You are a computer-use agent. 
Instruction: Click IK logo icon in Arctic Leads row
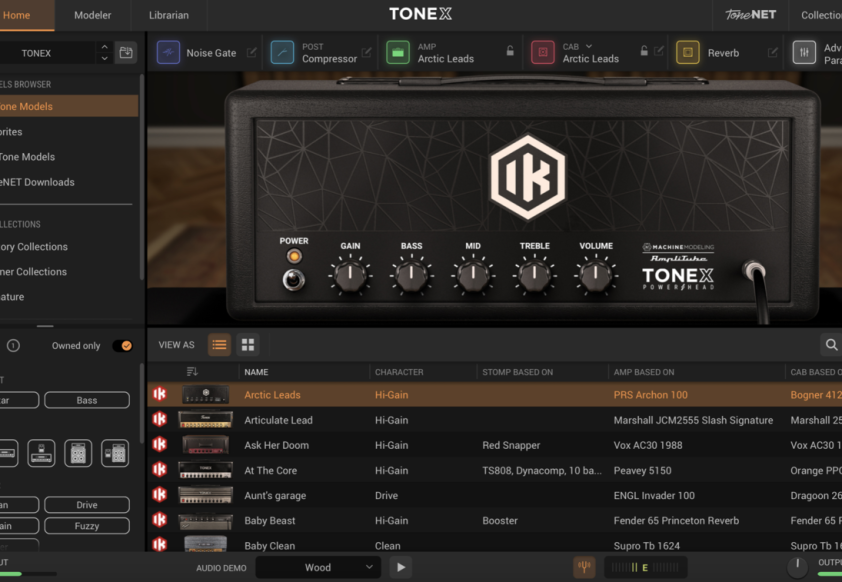(x=159, y=394)
